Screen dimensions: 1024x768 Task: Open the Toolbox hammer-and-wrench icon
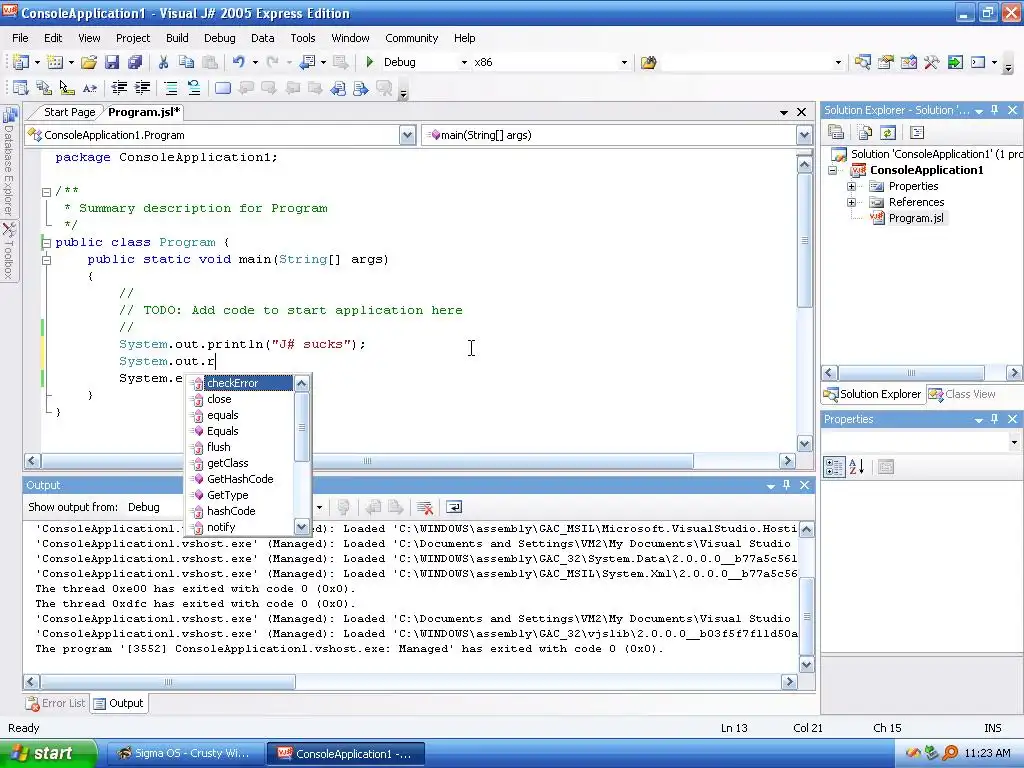[x=932, y=63]
